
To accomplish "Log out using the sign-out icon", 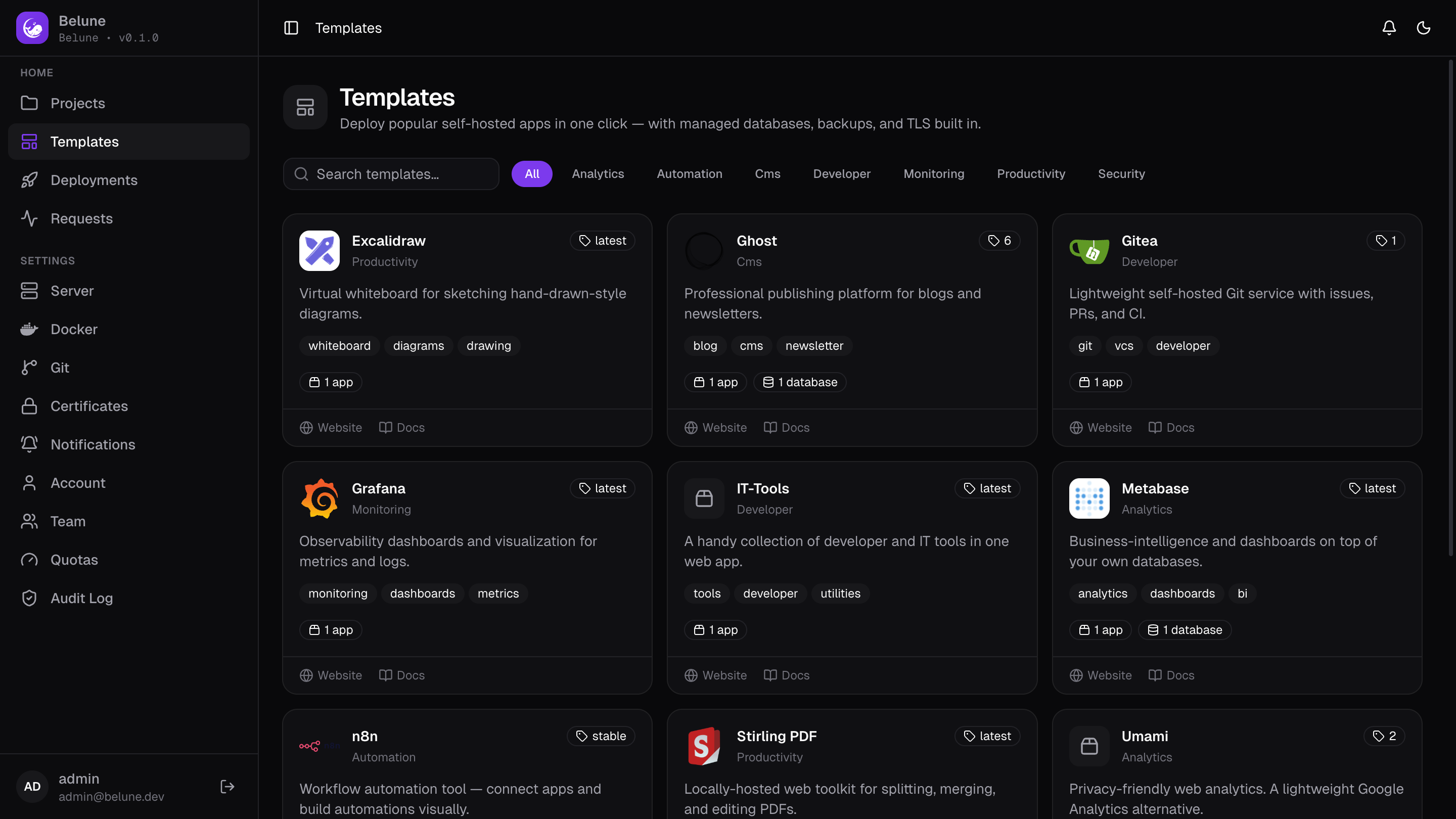I will coord(227,787).
